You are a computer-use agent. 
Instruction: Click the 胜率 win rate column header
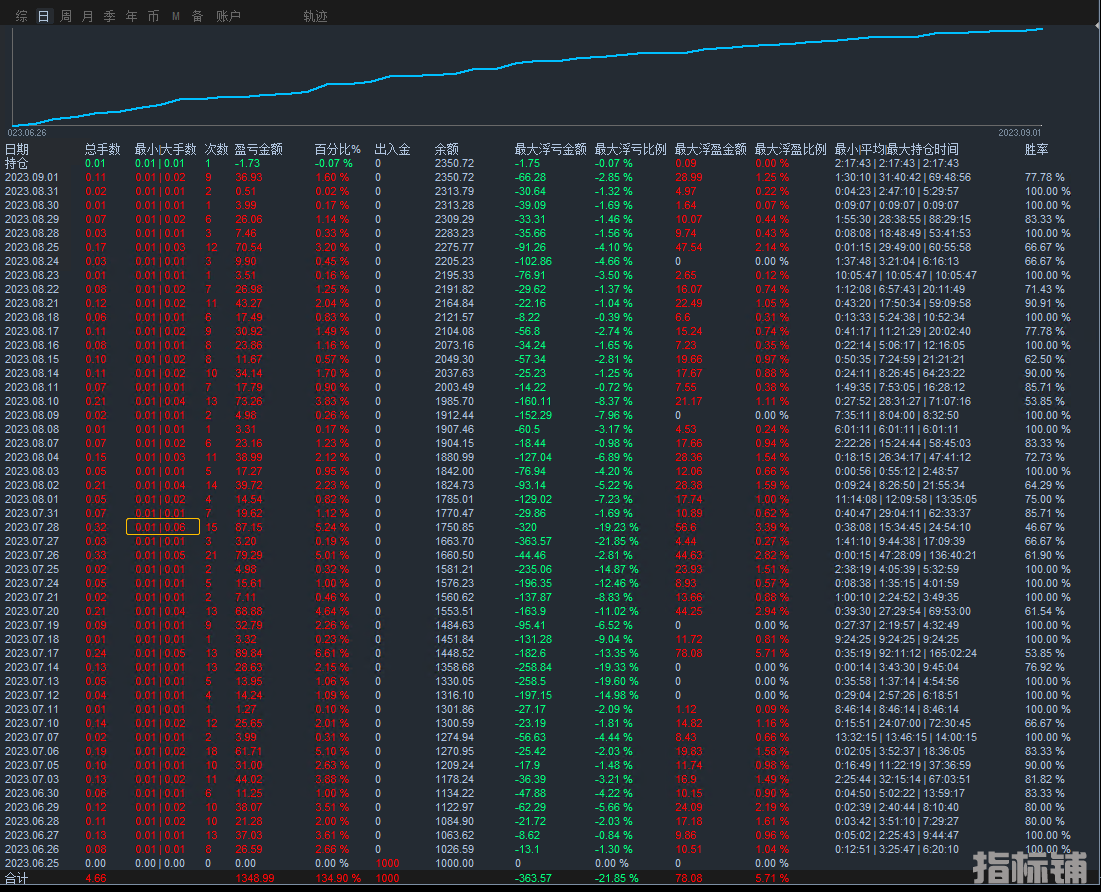tap(1036, 149)
